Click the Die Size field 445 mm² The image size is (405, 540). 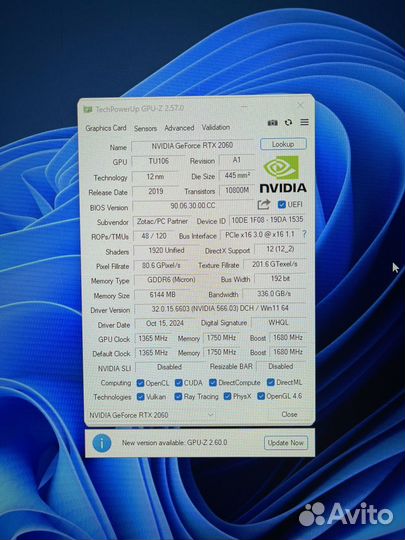(237, 176)
